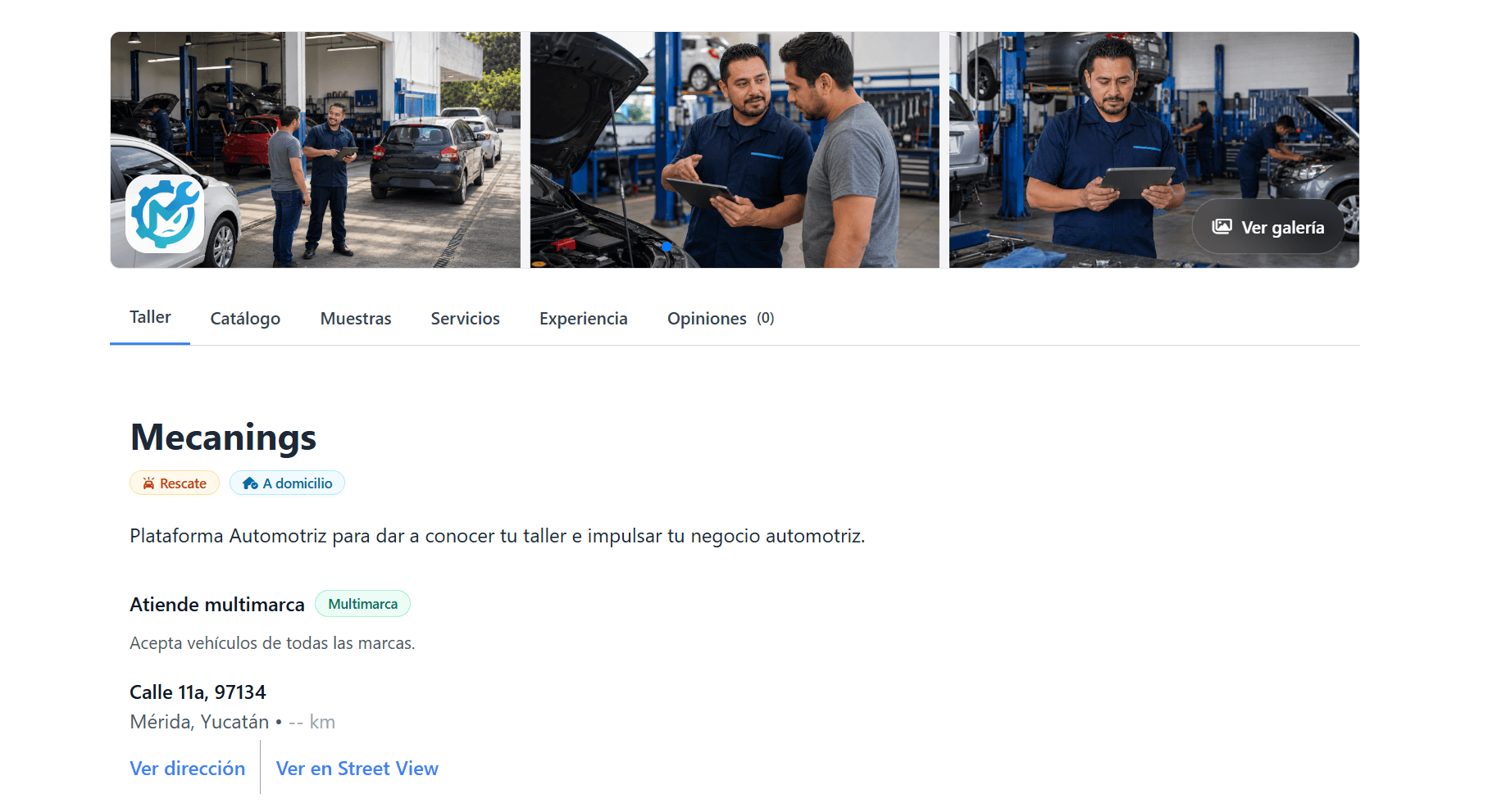
Task: Click the A domicilio badge
Action: tap(287, 483)
